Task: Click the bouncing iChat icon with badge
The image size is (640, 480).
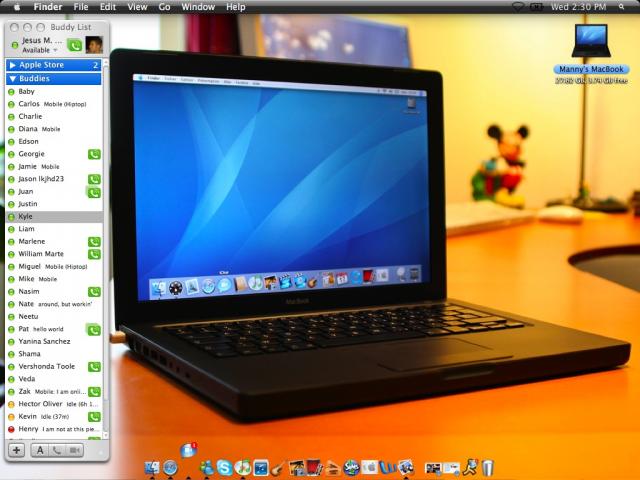Action: coord(188,450)
